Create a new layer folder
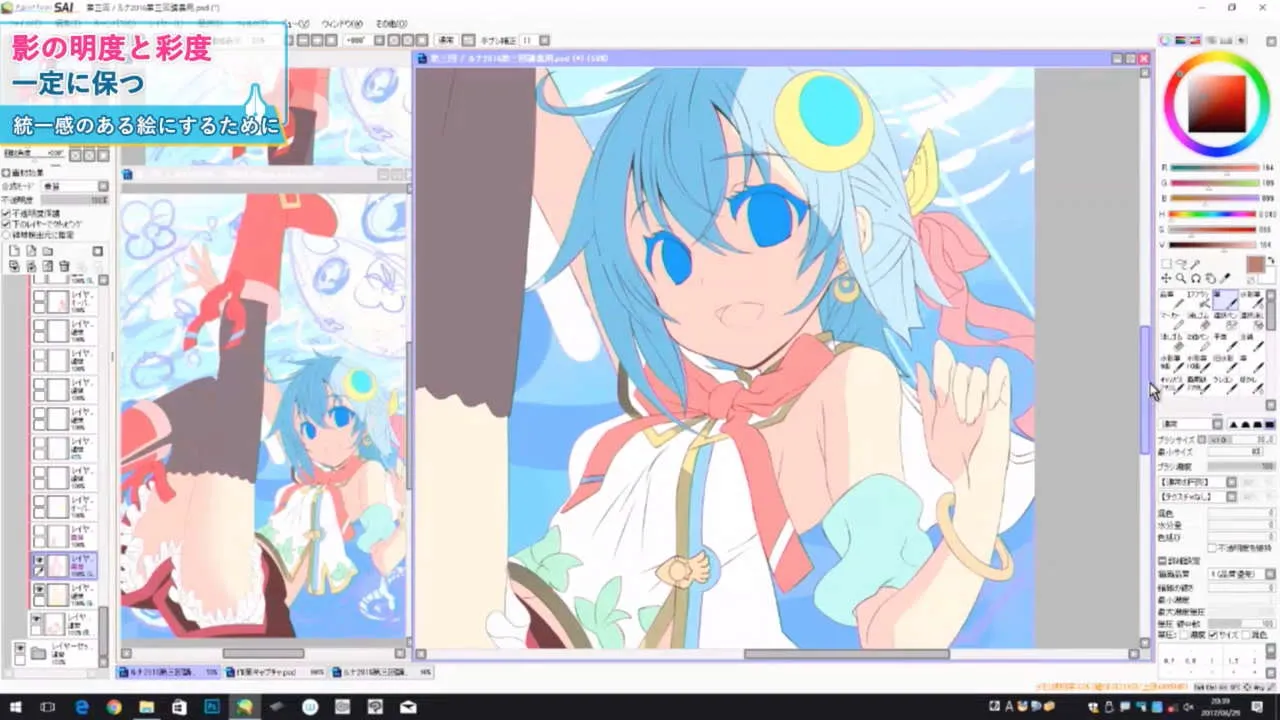 coord(47,251)
